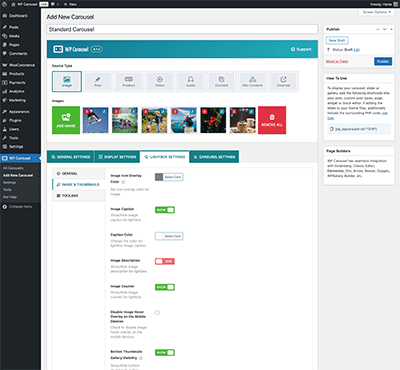400x370 pixels.
Task: Open Settings under WP Carousel submenu
Action: point(9,183)
